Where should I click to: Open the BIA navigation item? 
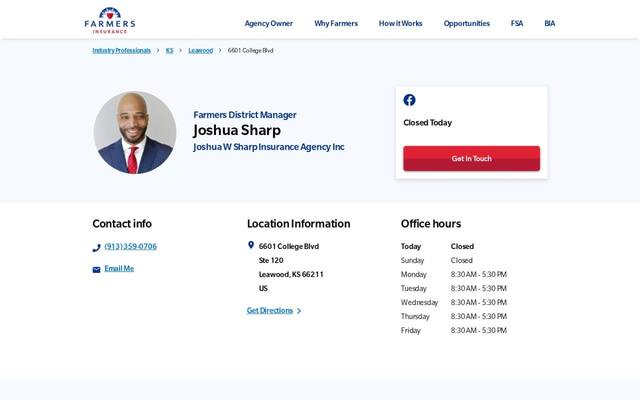(x=549, y=24)
